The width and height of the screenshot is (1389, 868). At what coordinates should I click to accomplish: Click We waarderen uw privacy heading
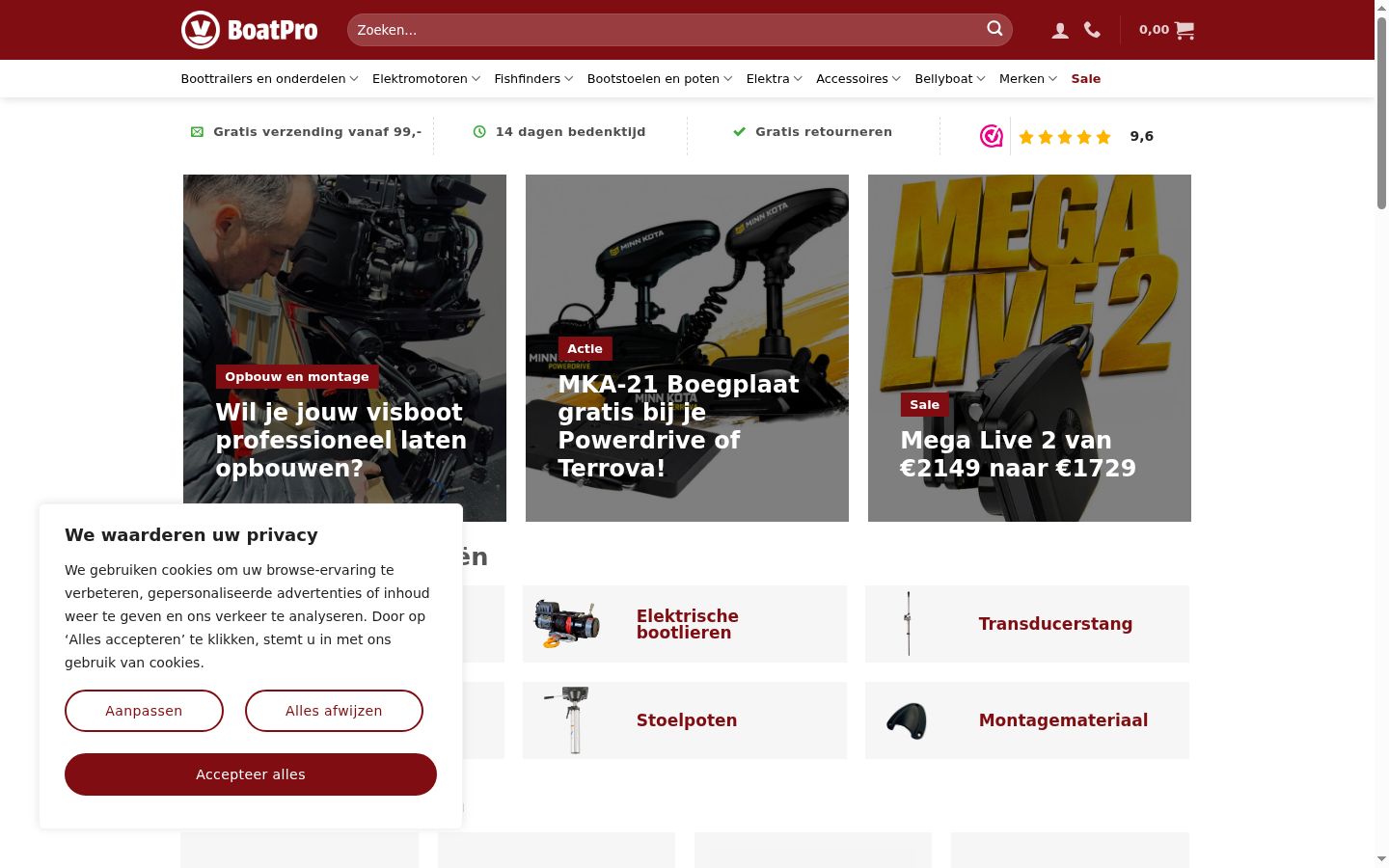[191, 535]
